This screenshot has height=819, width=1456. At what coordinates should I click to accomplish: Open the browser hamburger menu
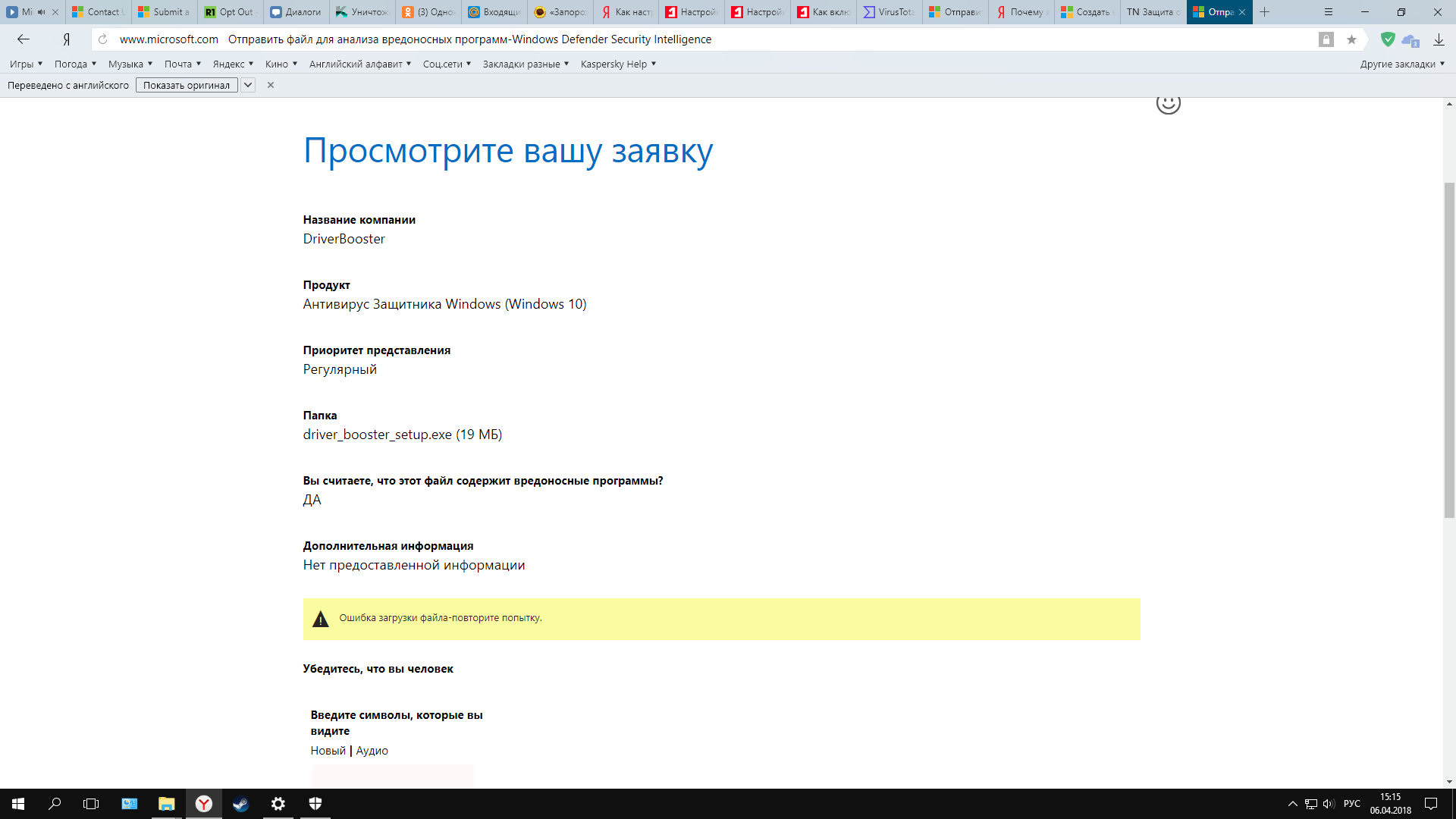[x=1329, y=12]
